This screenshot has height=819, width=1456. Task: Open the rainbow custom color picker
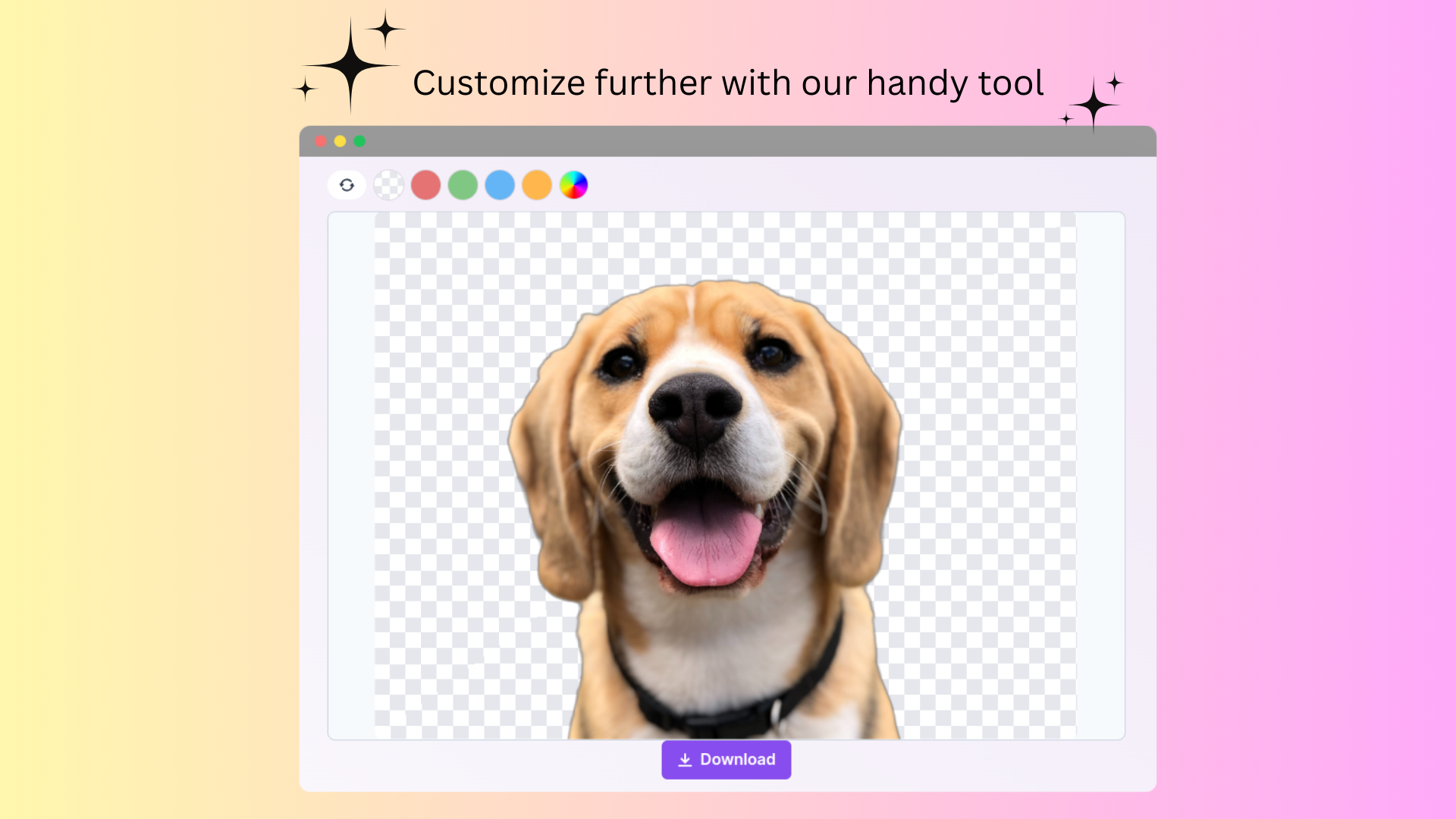coord(574,185)
